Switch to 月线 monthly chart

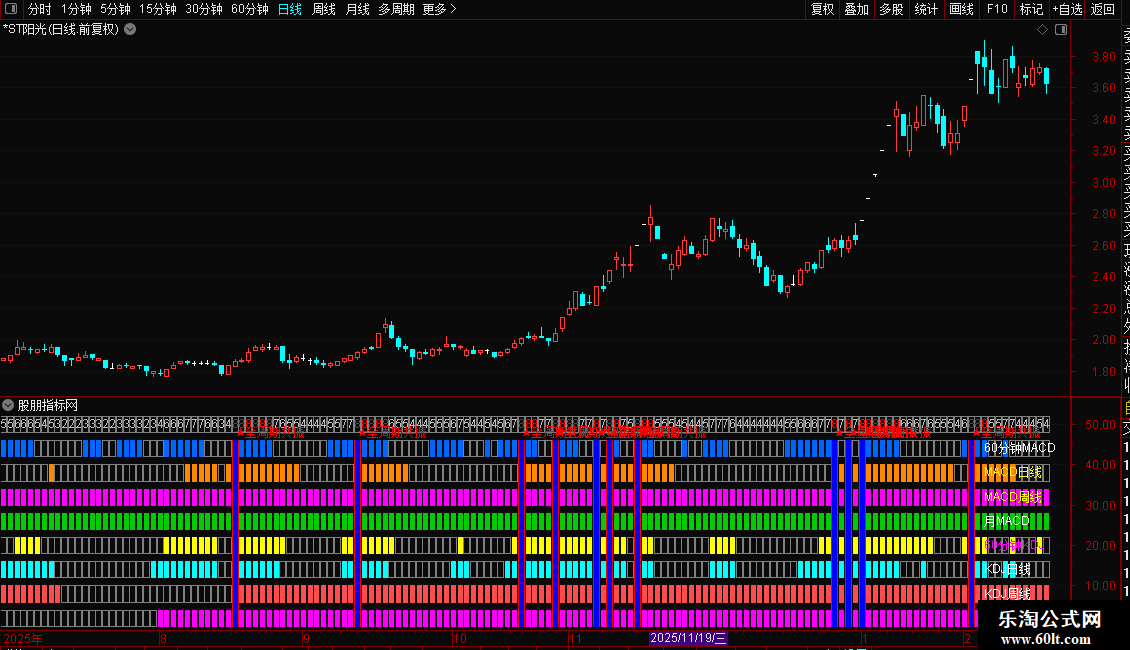pos(357,9)
